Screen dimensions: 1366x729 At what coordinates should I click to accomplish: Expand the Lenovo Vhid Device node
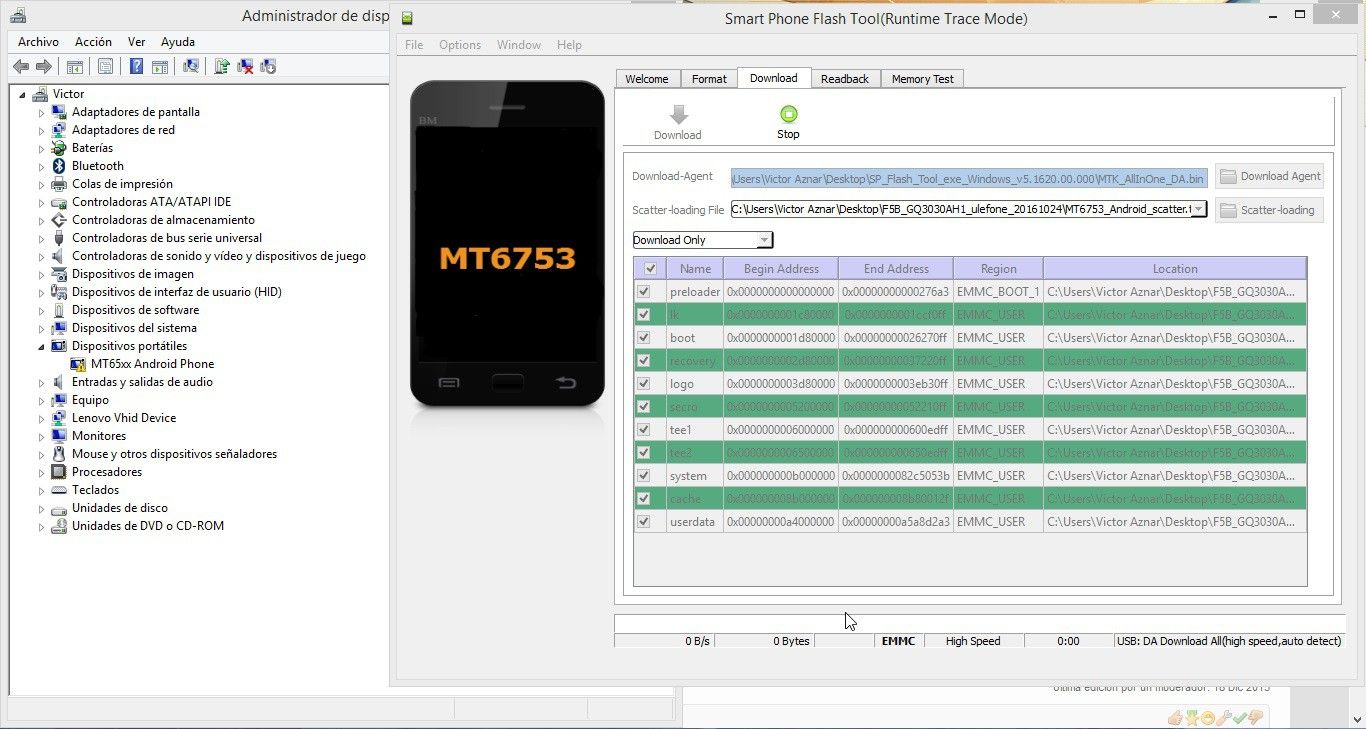point(42,418)
